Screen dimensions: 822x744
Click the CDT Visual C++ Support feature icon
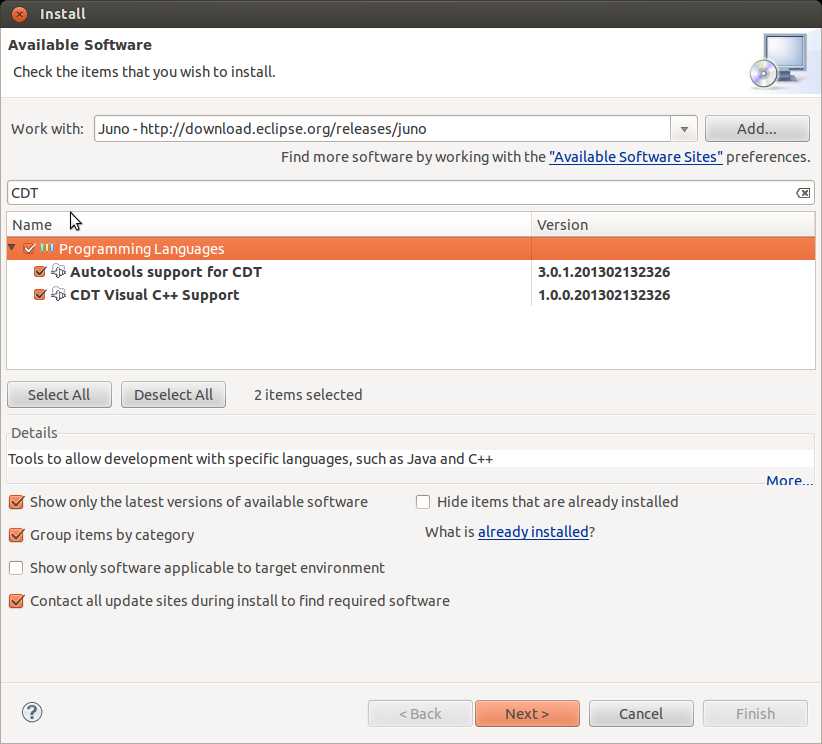click(58, 294)
